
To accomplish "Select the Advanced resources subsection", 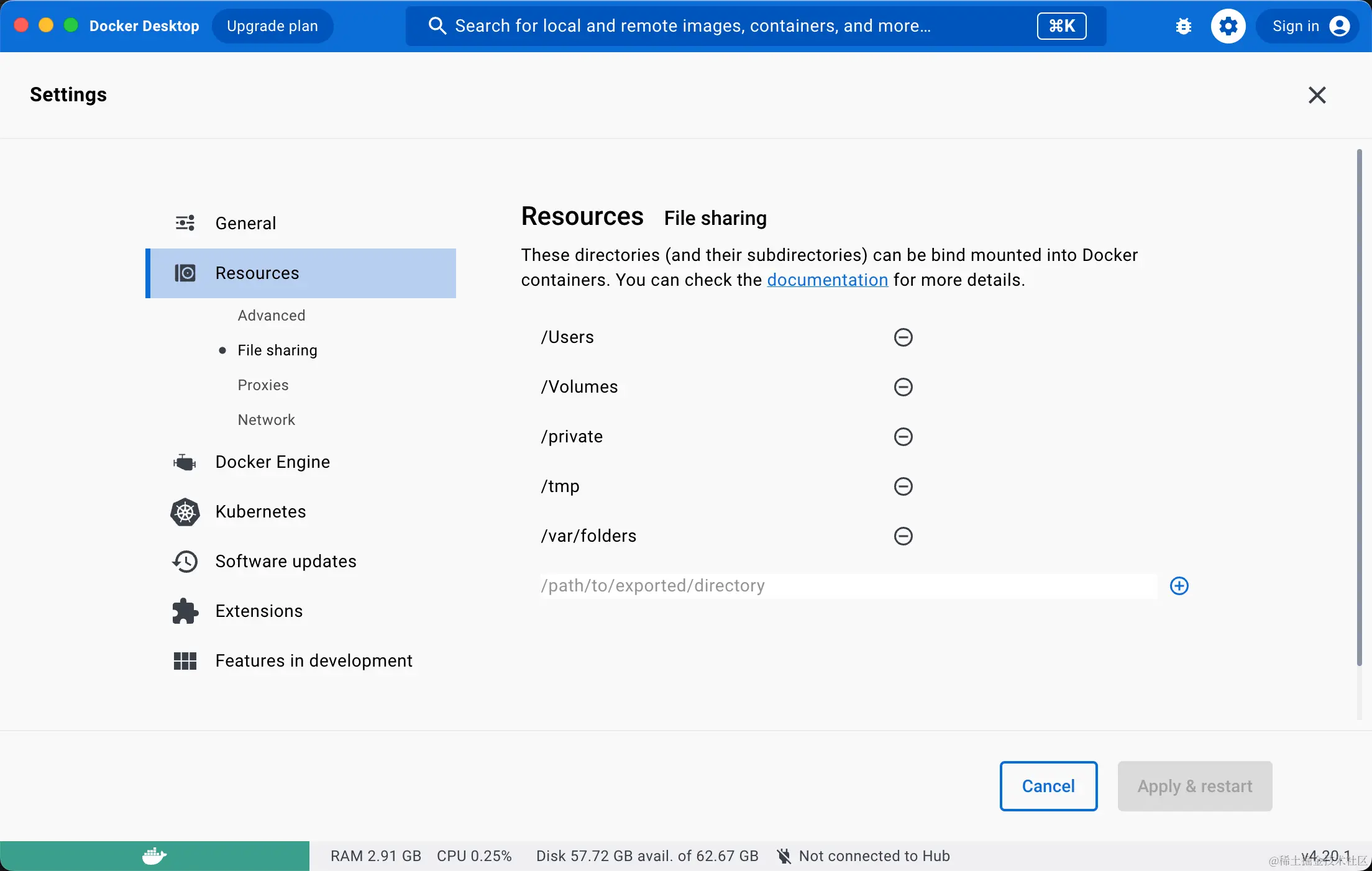I will 272,316.
